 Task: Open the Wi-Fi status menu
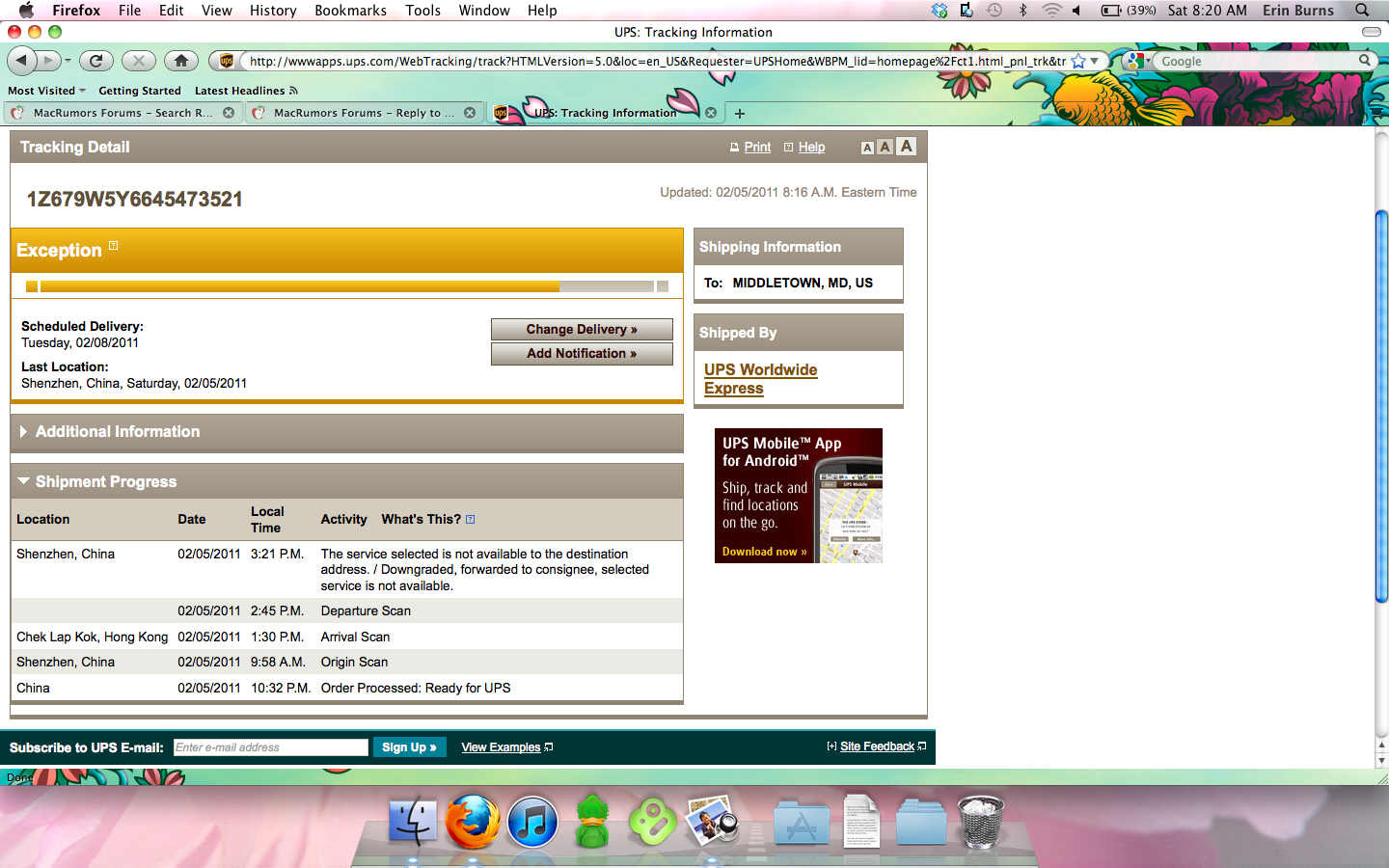[x=1051, y=10]
